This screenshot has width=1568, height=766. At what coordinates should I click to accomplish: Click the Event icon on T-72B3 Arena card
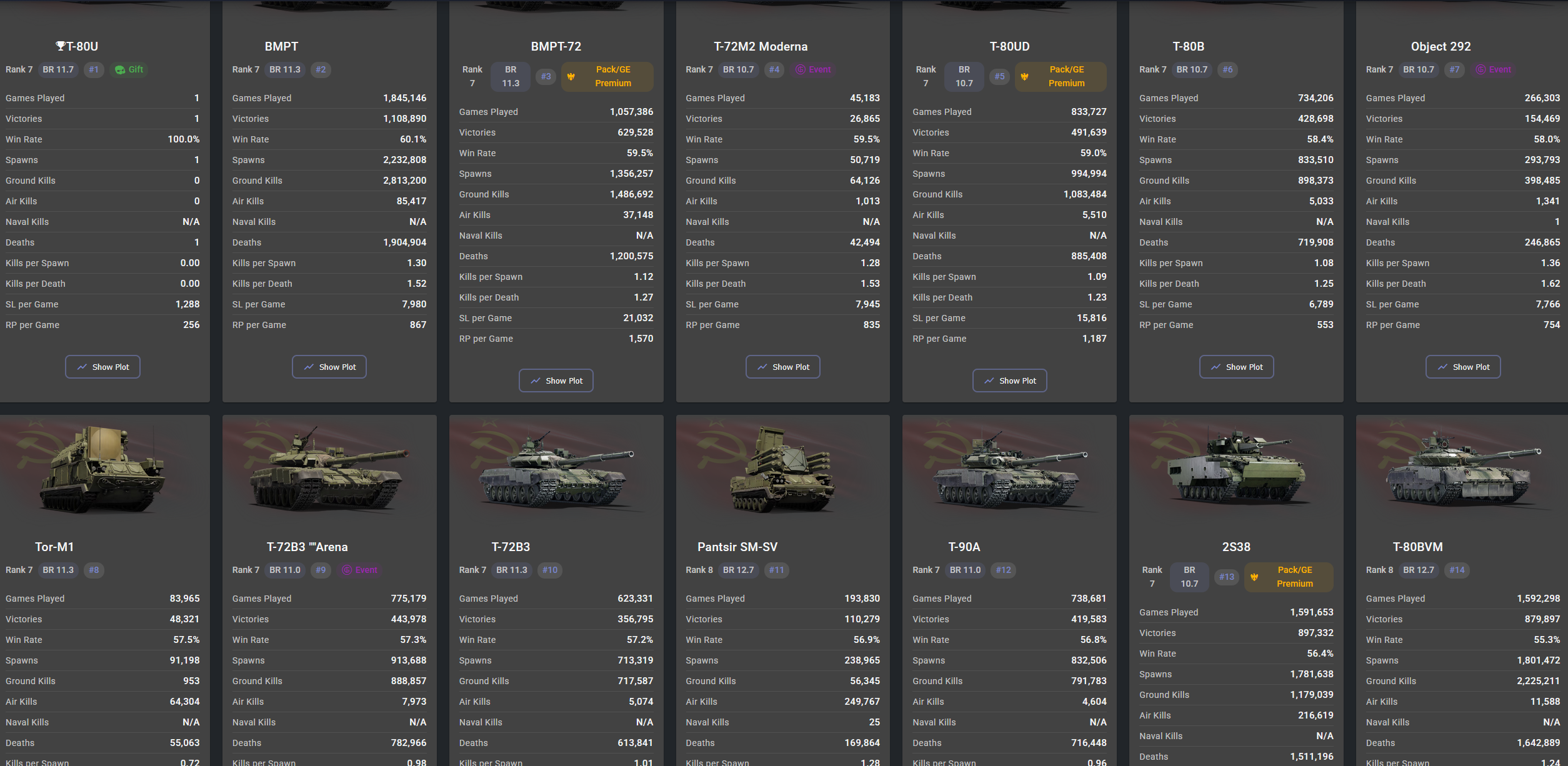[347, 570]
